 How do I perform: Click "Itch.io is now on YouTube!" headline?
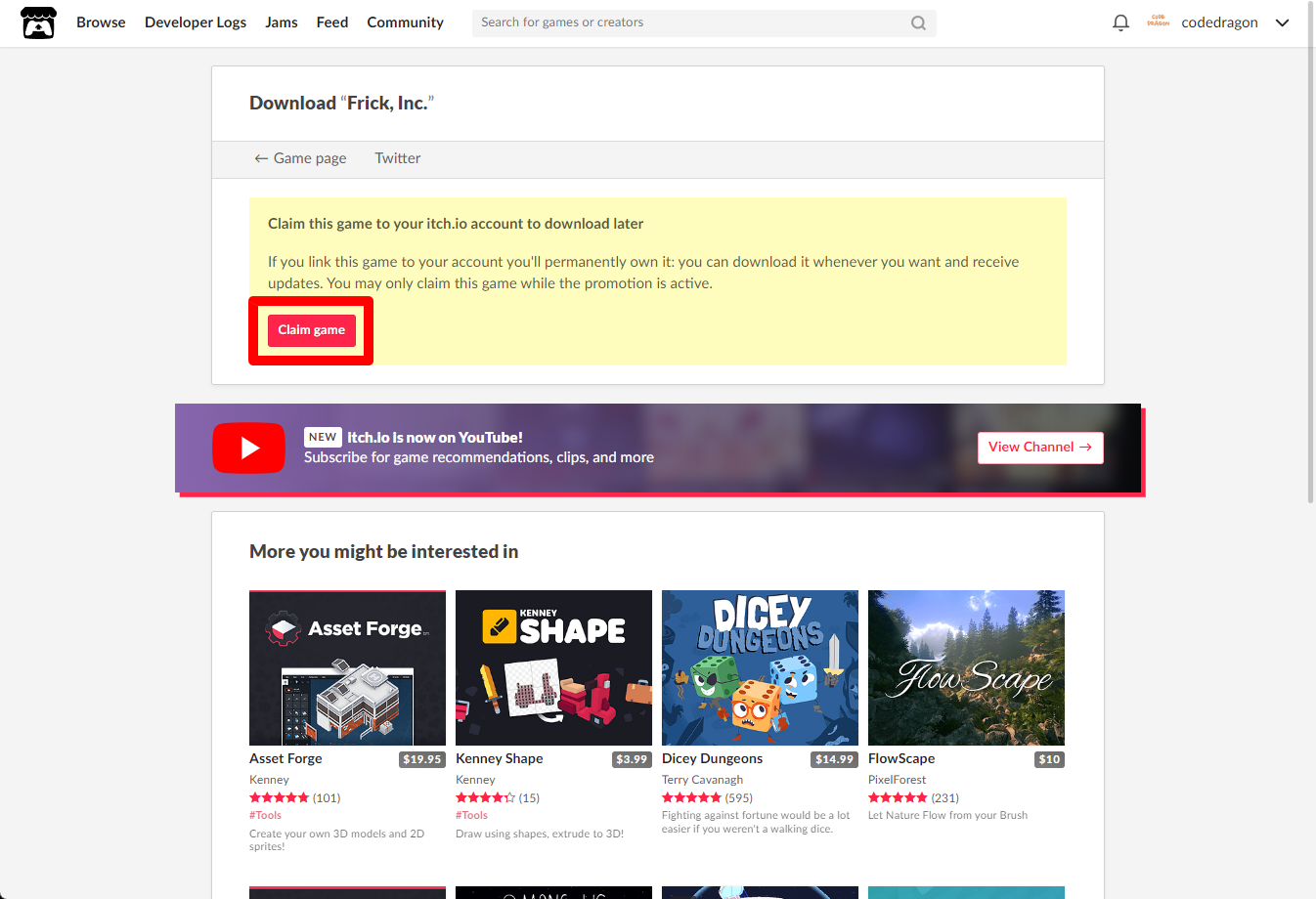pos(435,438)
